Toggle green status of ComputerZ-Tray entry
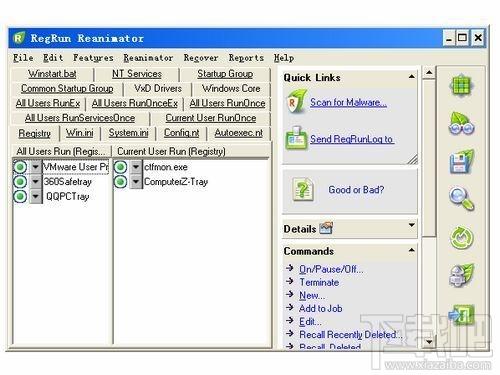Viewport: 500px width, 375px height. (120, 182)
